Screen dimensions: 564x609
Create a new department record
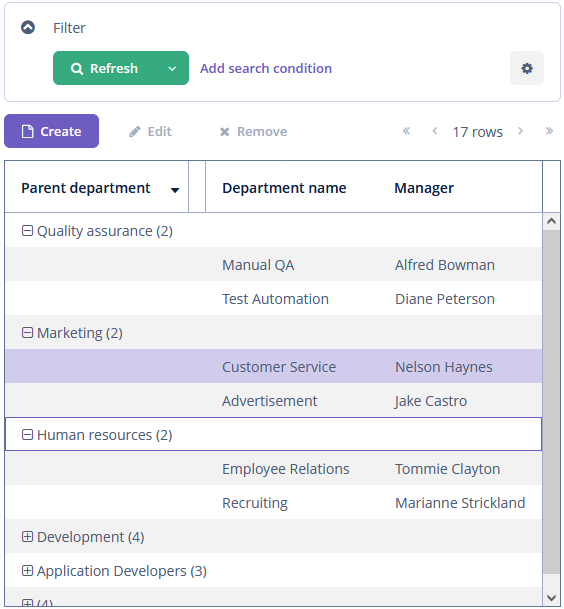[x=51, y=131]
